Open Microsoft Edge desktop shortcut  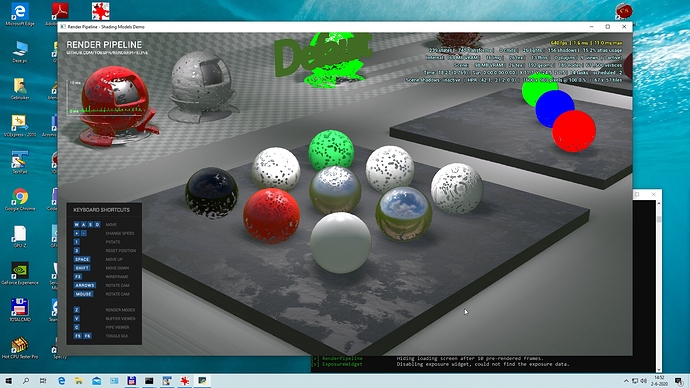coord(20,14)
